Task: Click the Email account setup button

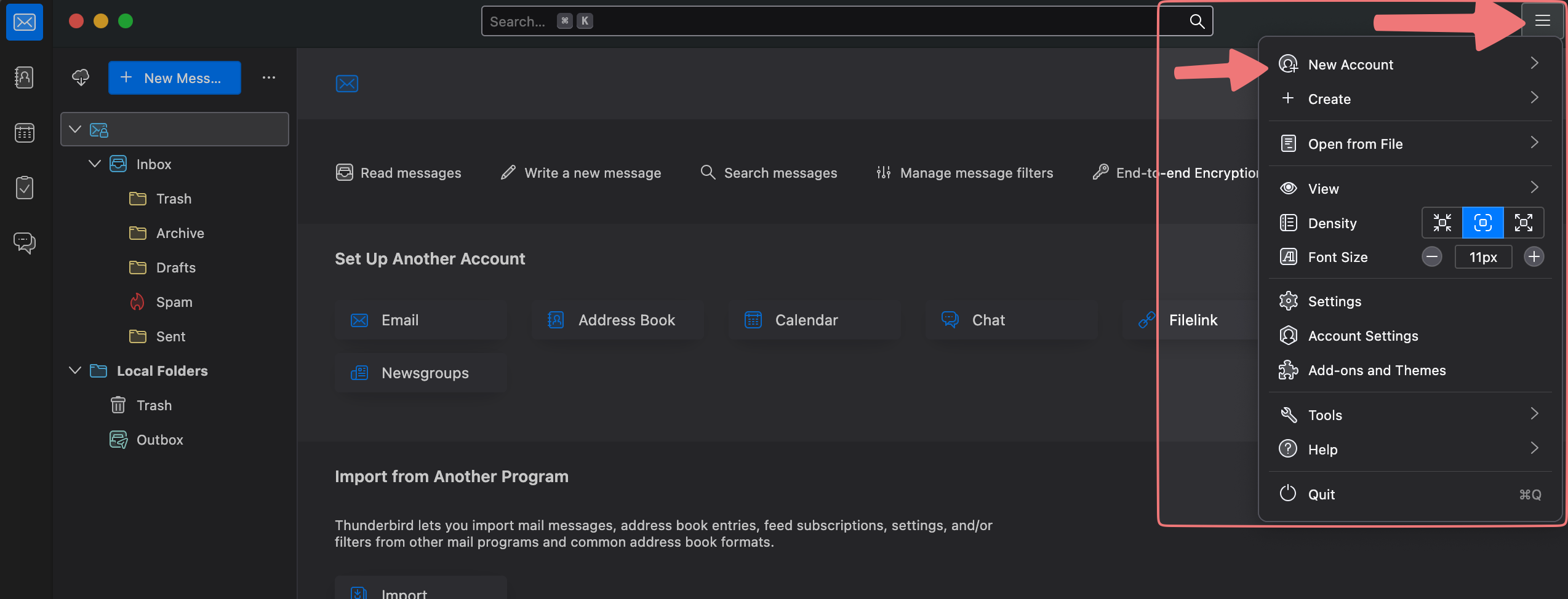Action: coord(421,320)
